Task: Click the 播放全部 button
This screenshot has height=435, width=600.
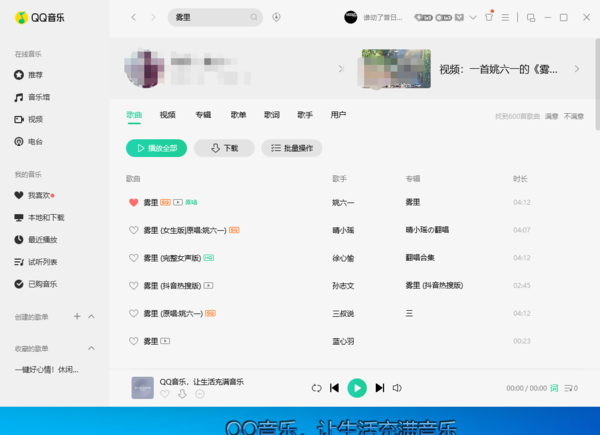Action: pos(156,148)
